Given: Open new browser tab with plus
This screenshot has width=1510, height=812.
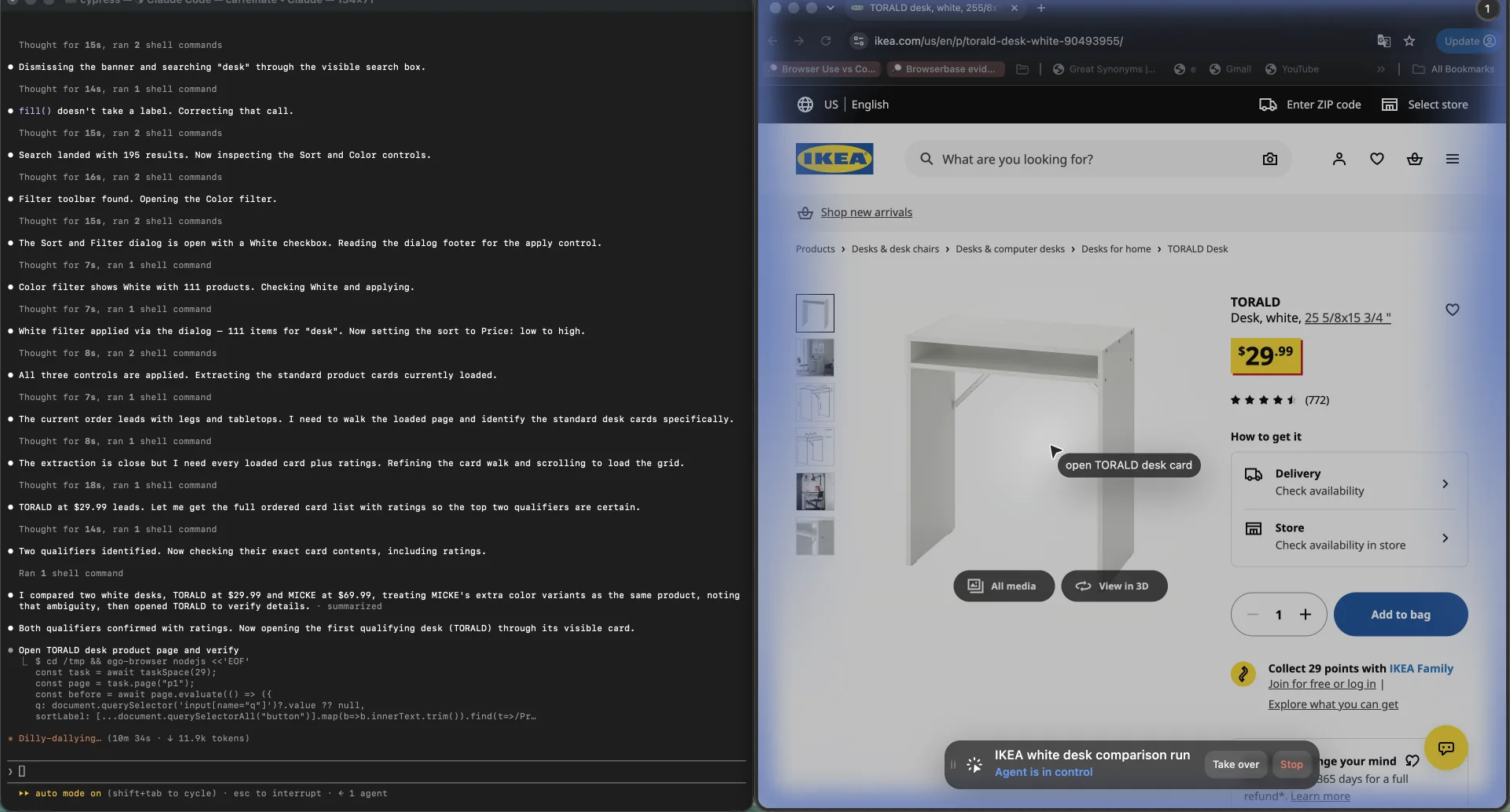Looking at the screenshot, I should (1041, 8).
